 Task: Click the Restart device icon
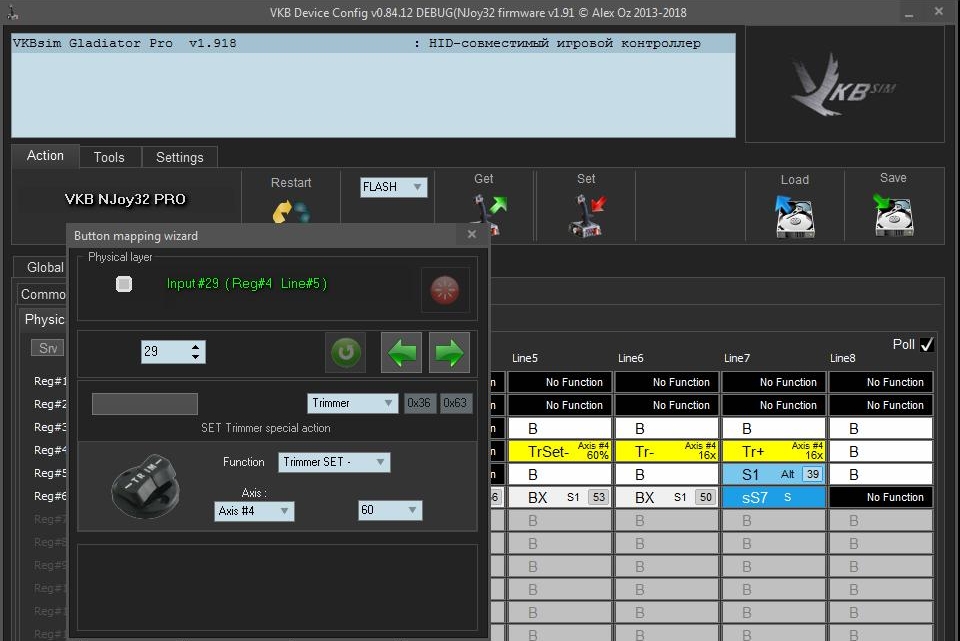click(291, 211)
